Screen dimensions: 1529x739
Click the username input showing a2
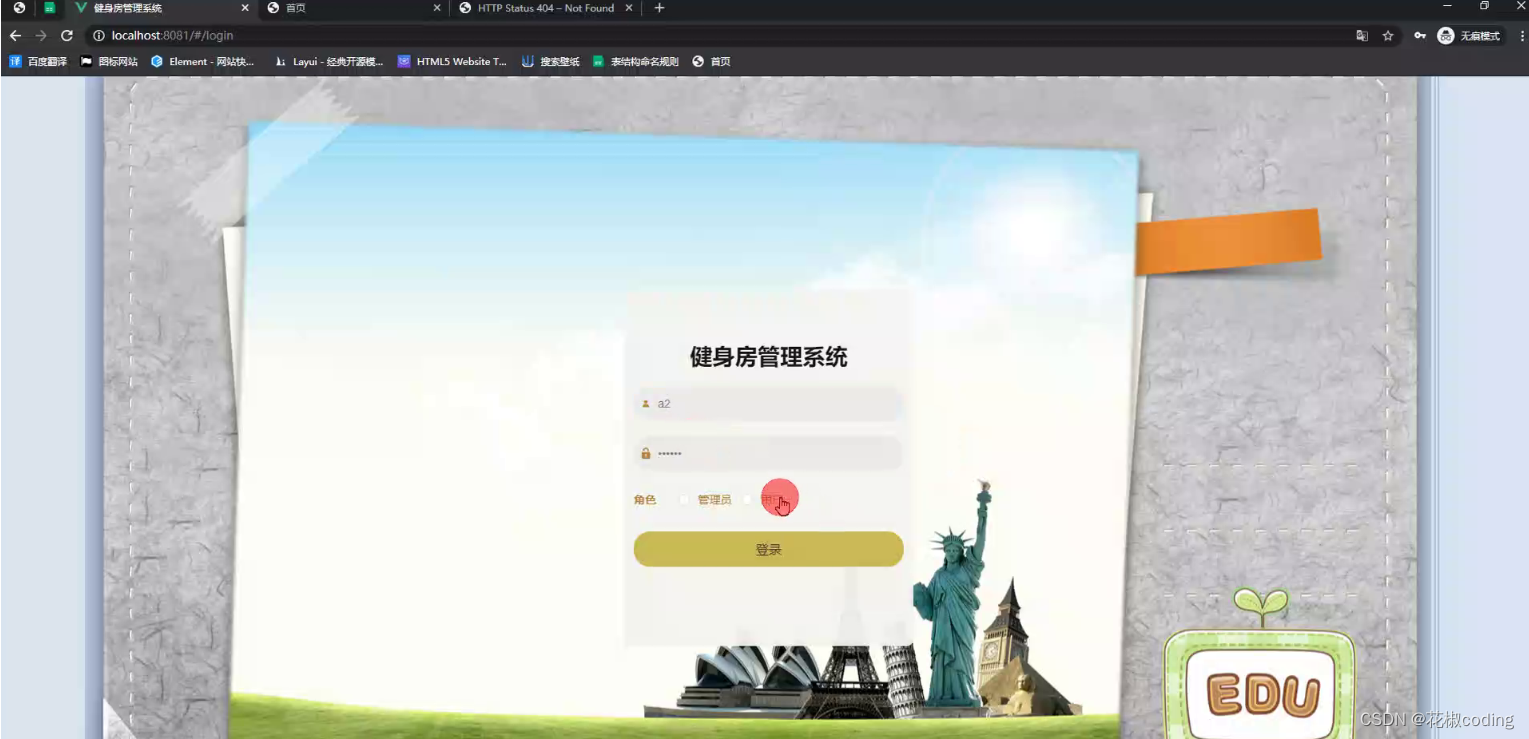click(767, 404)
